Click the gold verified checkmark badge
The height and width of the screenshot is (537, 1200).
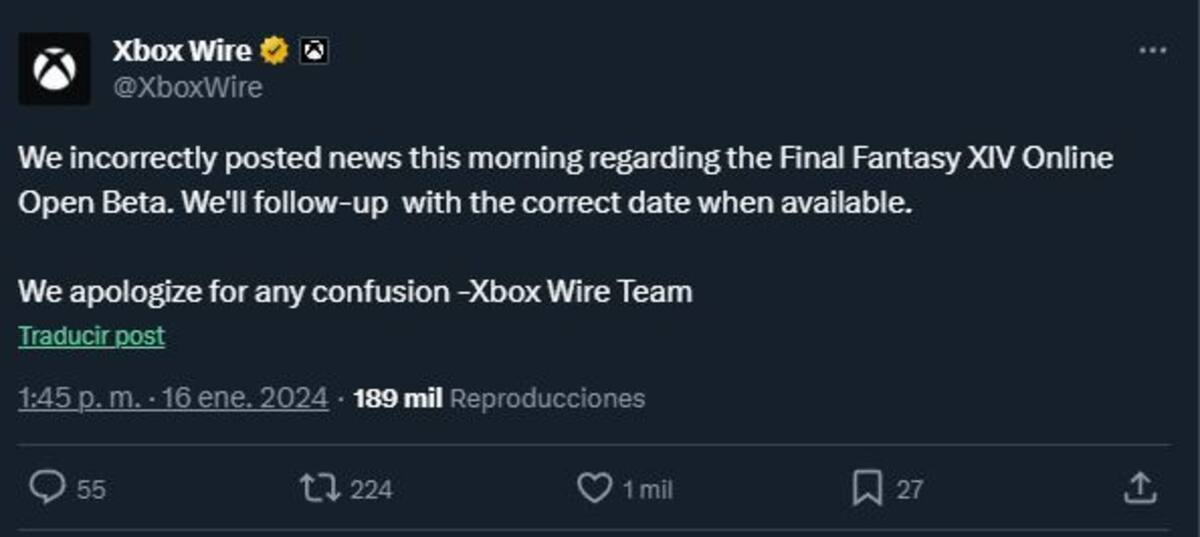pos(274,51)
